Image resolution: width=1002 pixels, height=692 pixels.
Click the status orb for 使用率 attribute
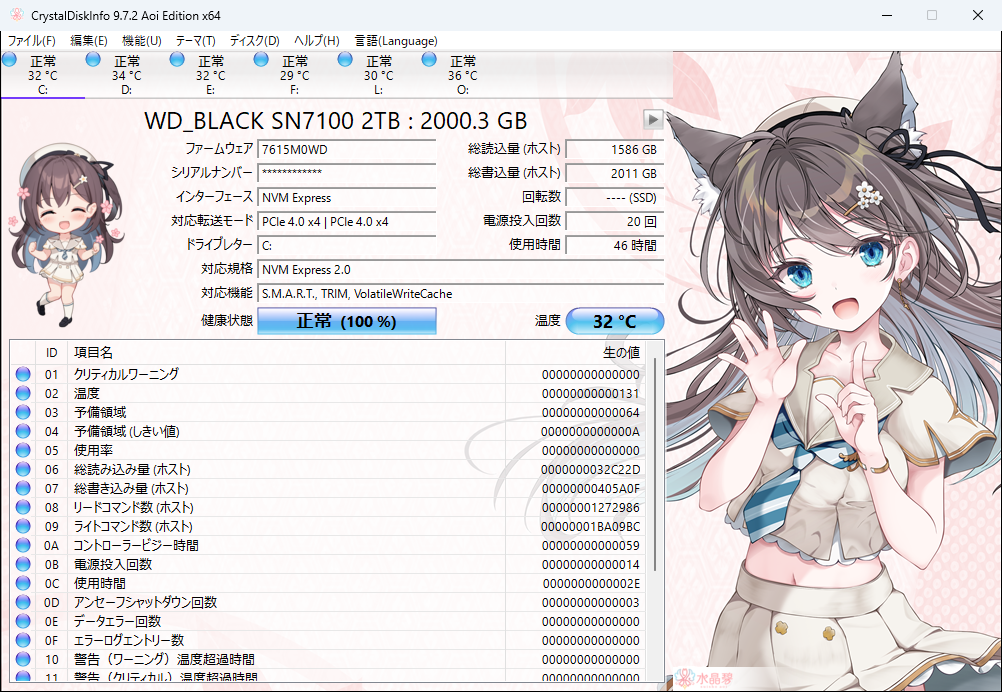pos(23,451)
